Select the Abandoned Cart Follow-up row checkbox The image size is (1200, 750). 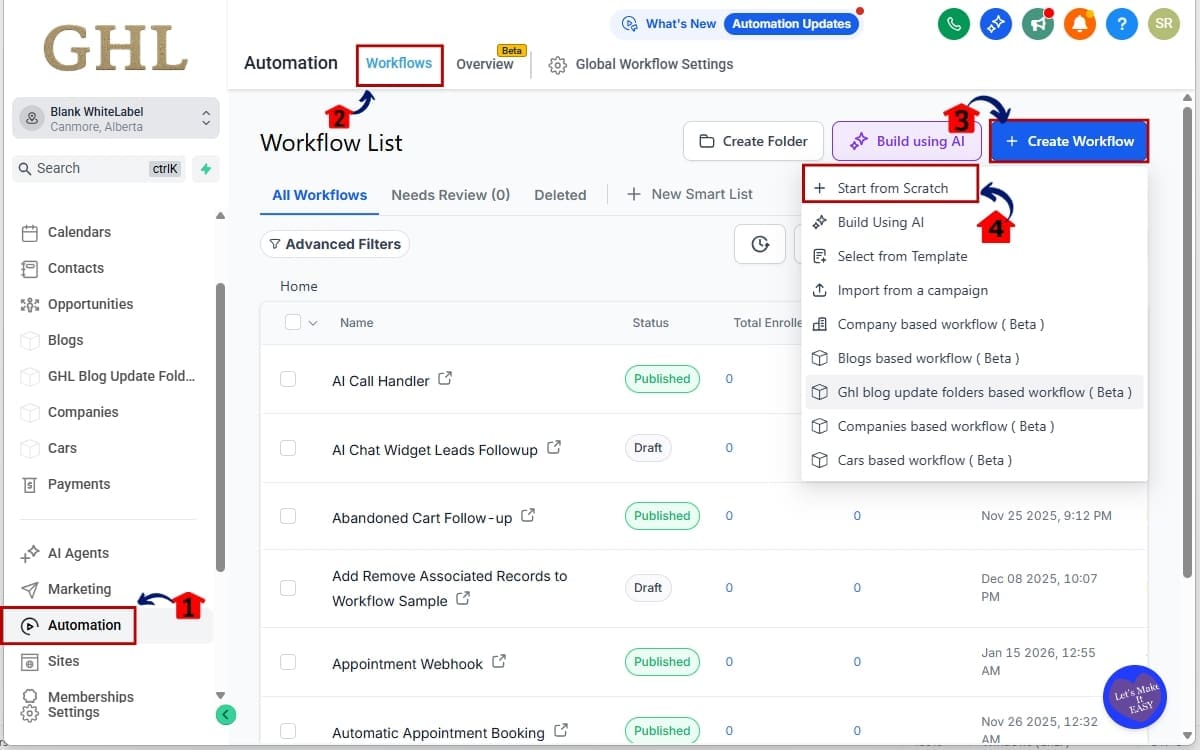pyautogui.click(x=288, y=516)
